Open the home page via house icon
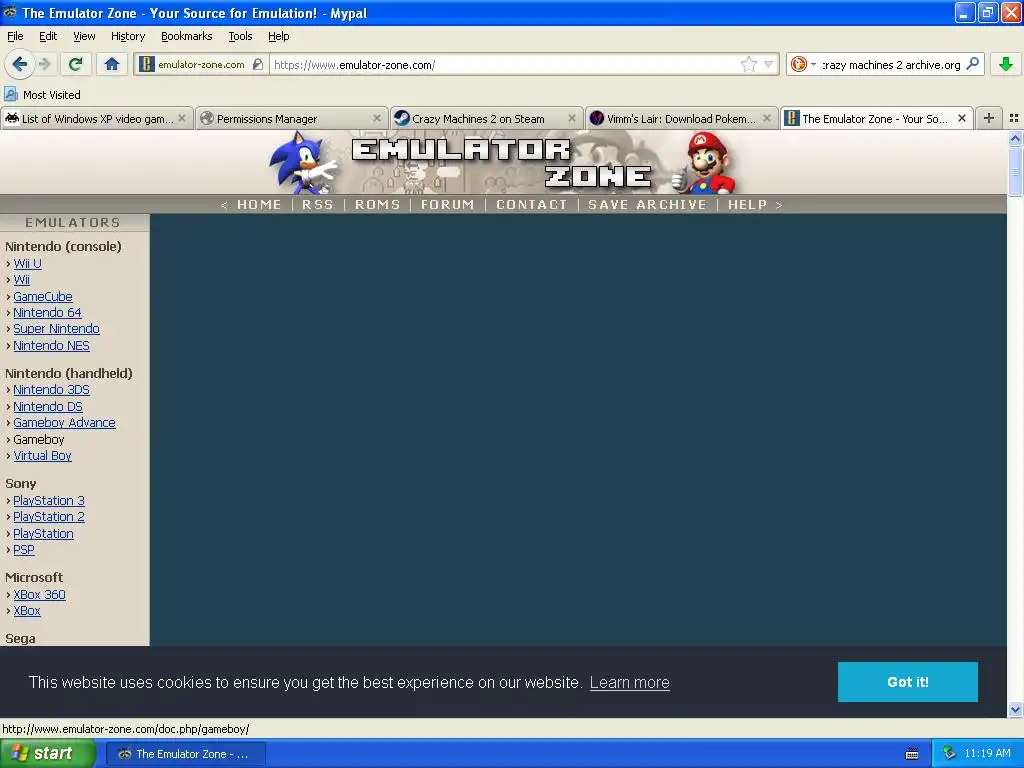Viewport: 1024px width, 768px height. click(x=112, y=64)
